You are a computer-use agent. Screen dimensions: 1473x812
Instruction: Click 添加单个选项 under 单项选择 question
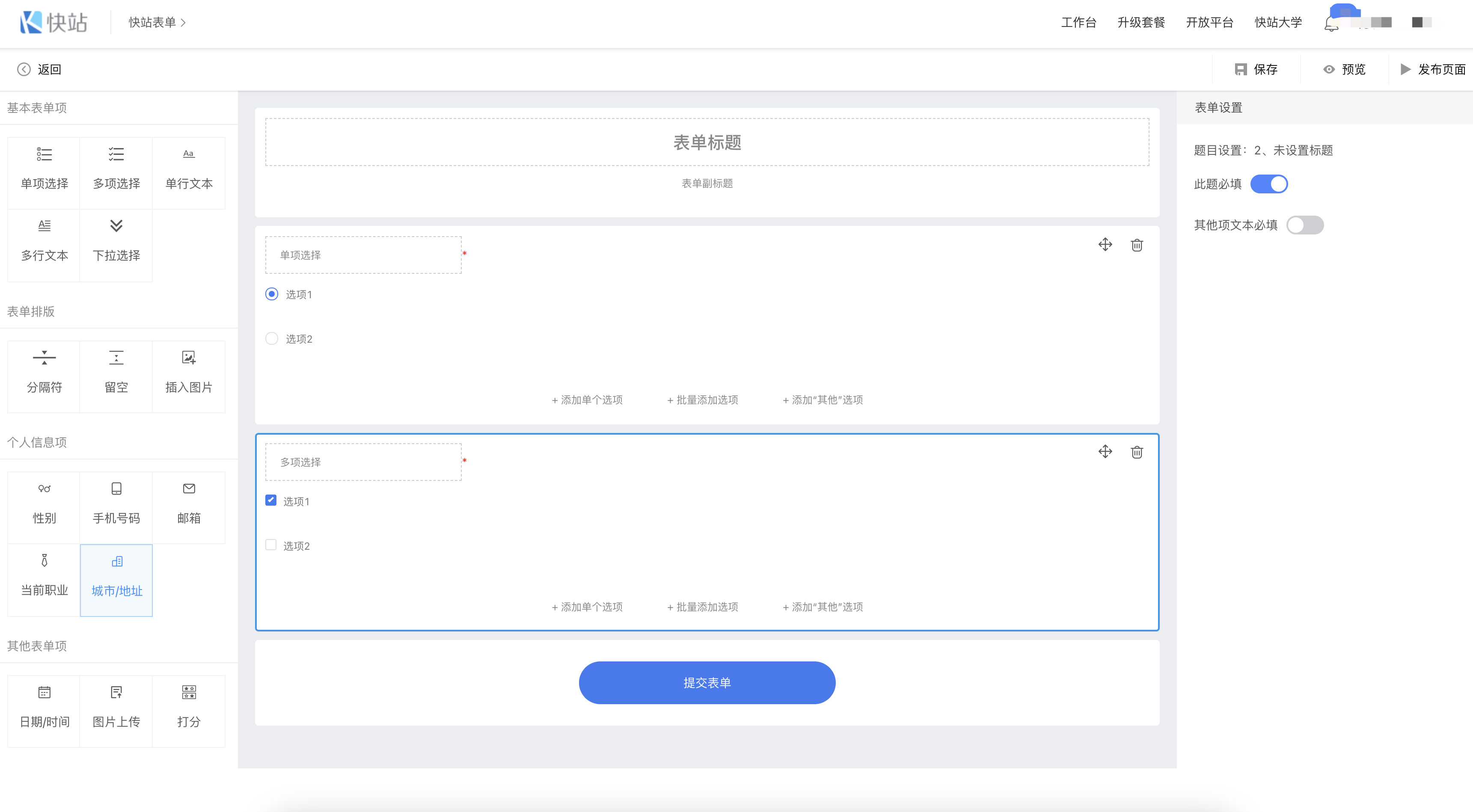click(587, 400)
